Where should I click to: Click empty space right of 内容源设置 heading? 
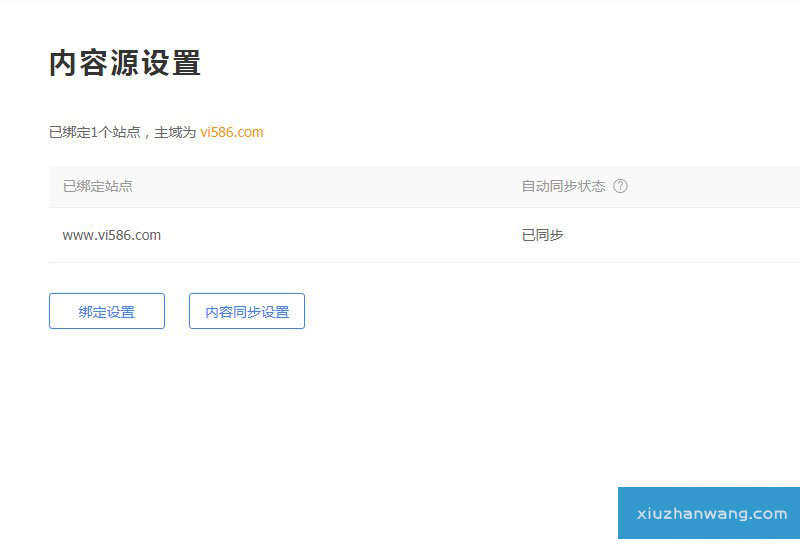click(x=450, y=63)
